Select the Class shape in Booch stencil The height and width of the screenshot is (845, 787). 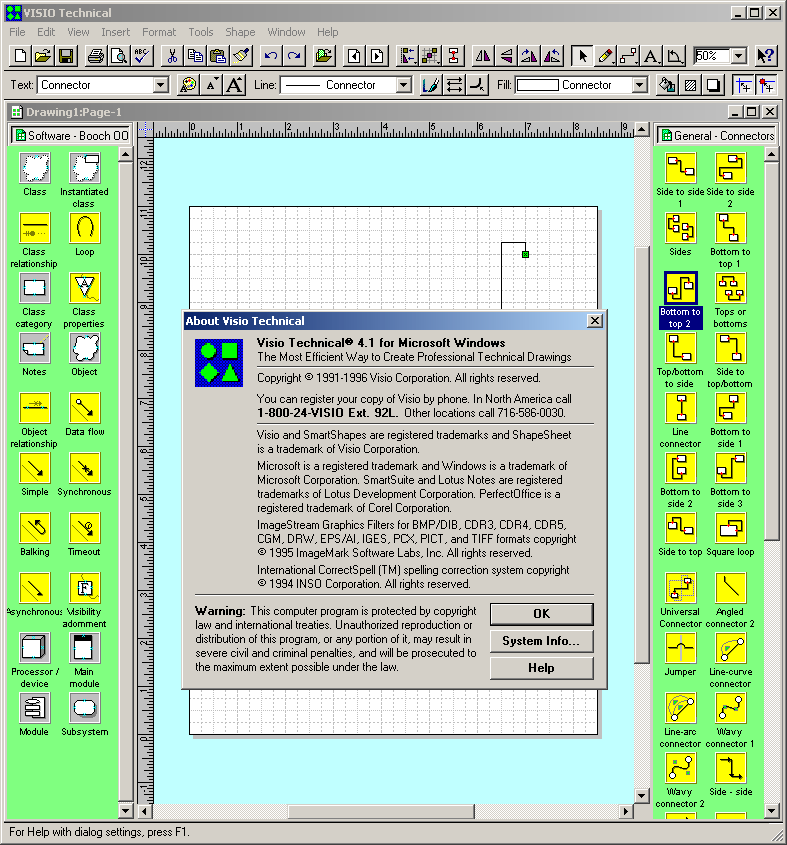point(34,175)
